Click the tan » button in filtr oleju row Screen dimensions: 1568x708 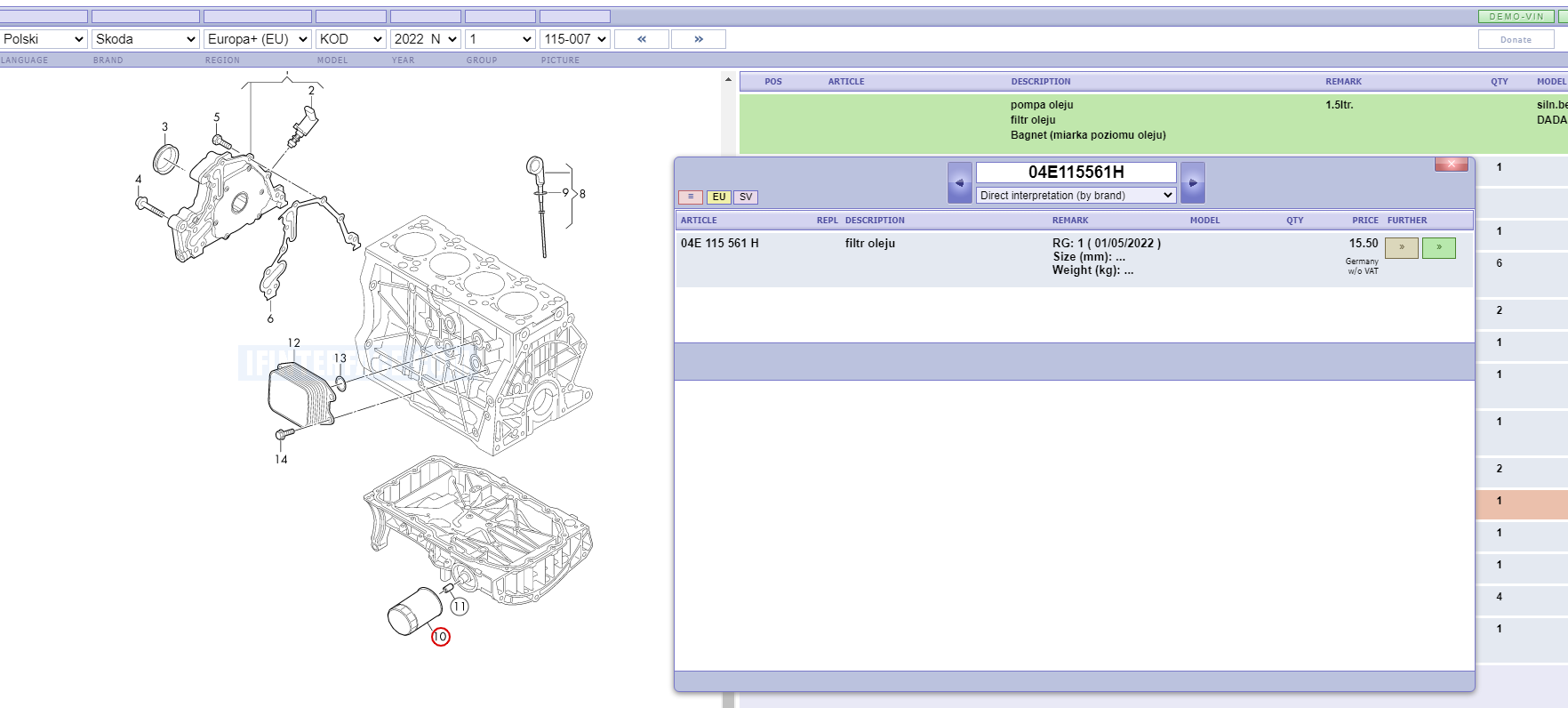pyautogui.click(x=1402, y=247)
